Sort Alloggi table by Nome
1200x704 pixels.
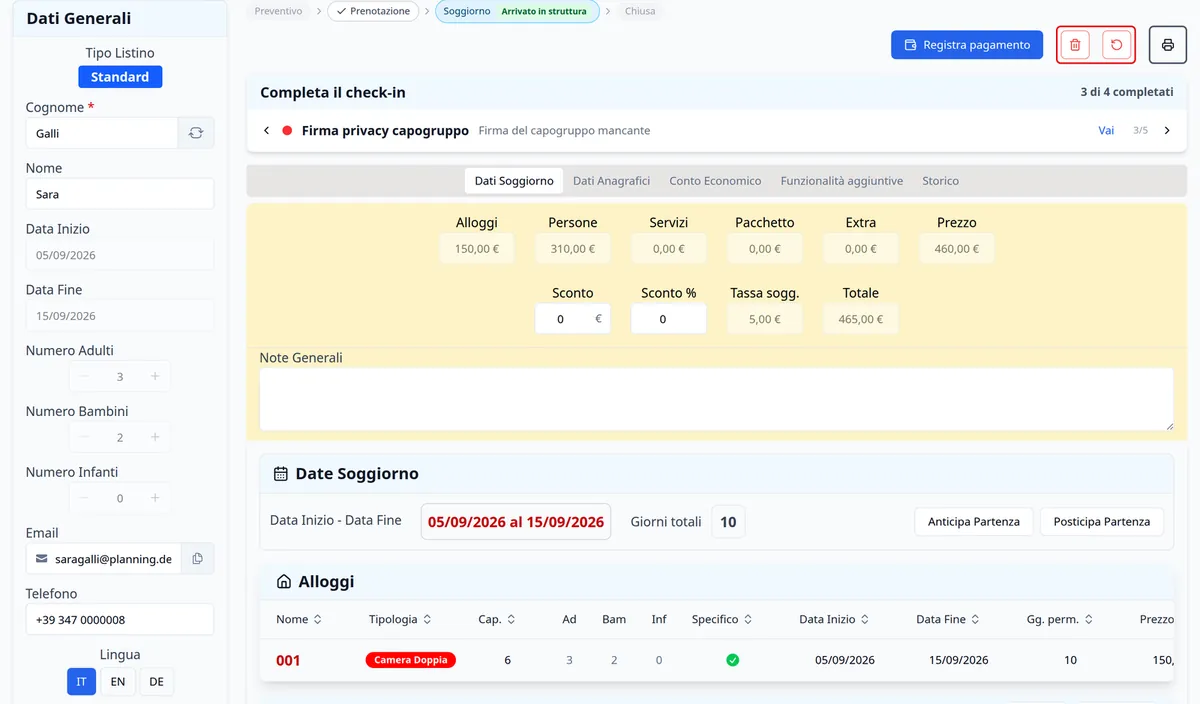pyautogui.click(x=299, y=619)
